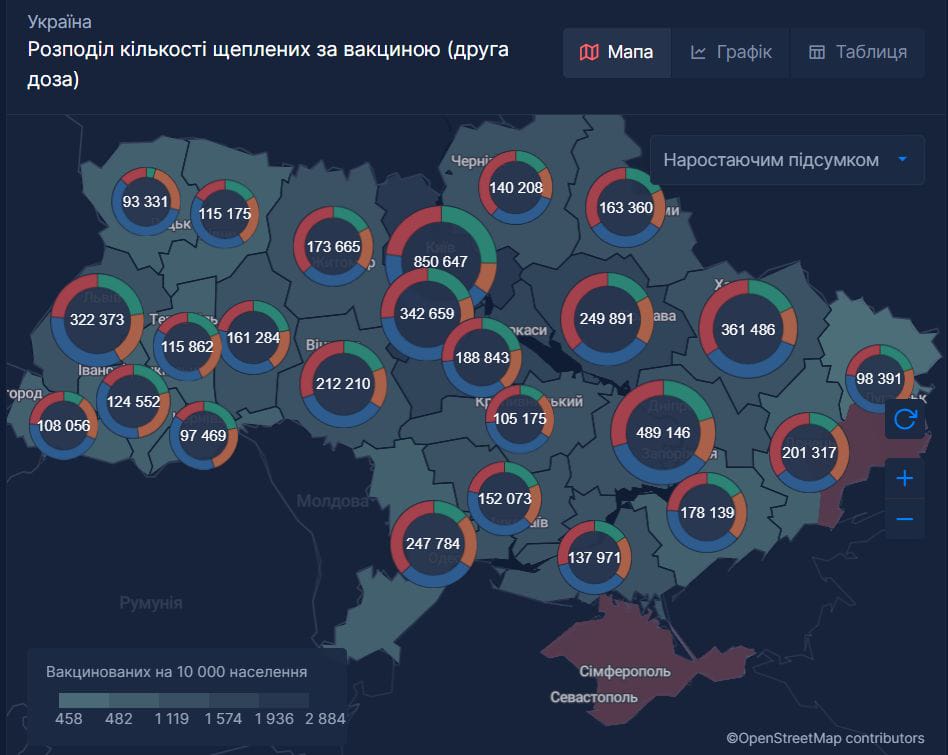This screenshot has height=755, width=948.
Task: Select the 322 373 Lviv donut marker
Action: (x=97, y=320)
